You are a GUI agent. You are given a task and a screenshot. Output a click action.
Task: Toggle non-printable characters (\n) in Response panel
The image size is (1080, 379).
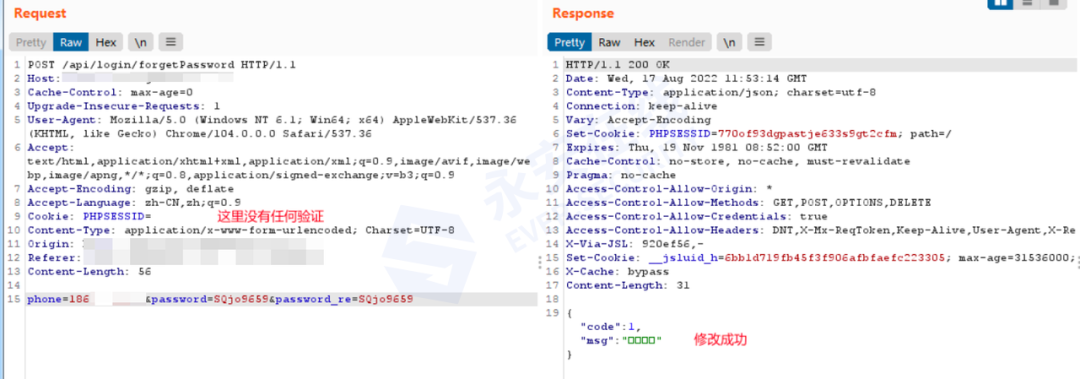point(729,42)
